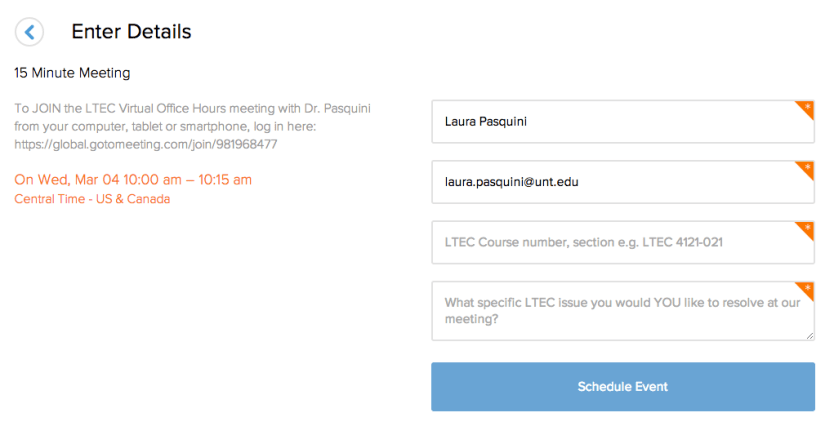
Task: Click the Wed, Mar 04 meeting time
Action: click(x=133, y=180)
